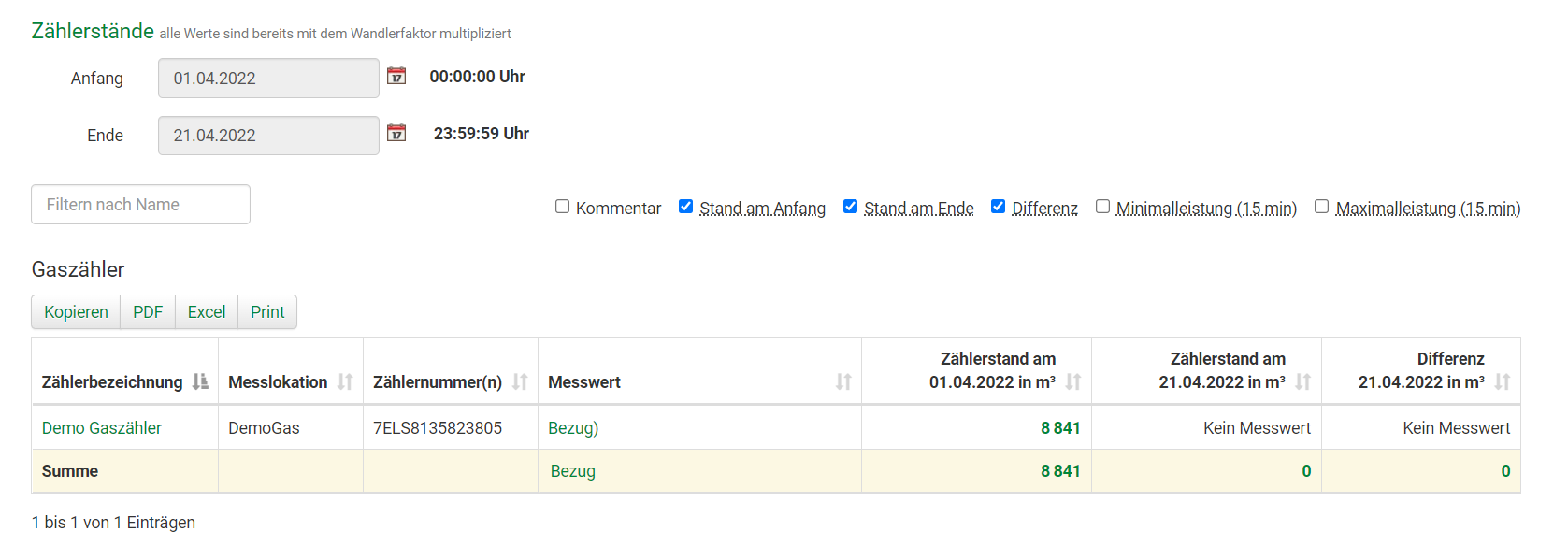Enable Minimalleistung (15 min) option
The image size is (1568, 547).
(1102, 206)
